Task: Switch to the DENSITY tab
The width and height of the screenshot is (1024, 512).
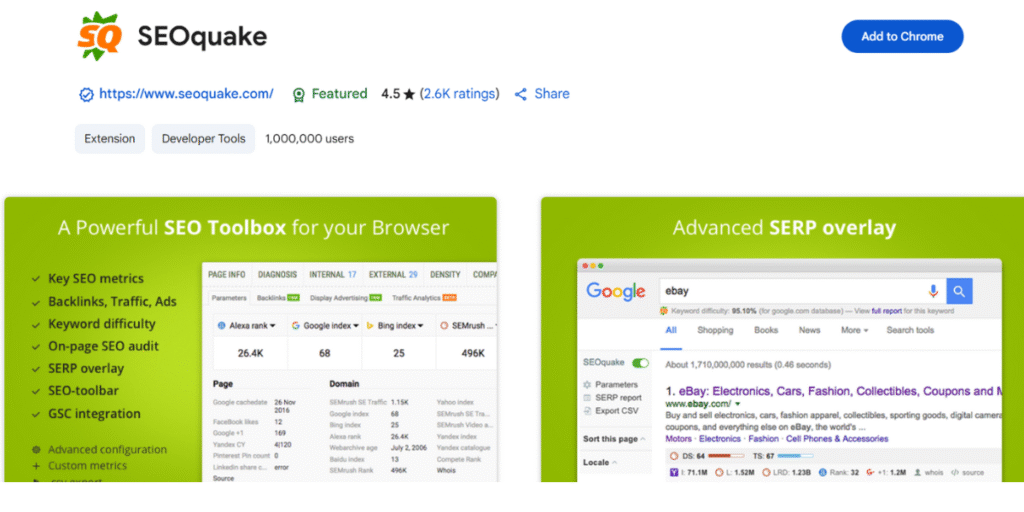Action: [x=445, y=275]
